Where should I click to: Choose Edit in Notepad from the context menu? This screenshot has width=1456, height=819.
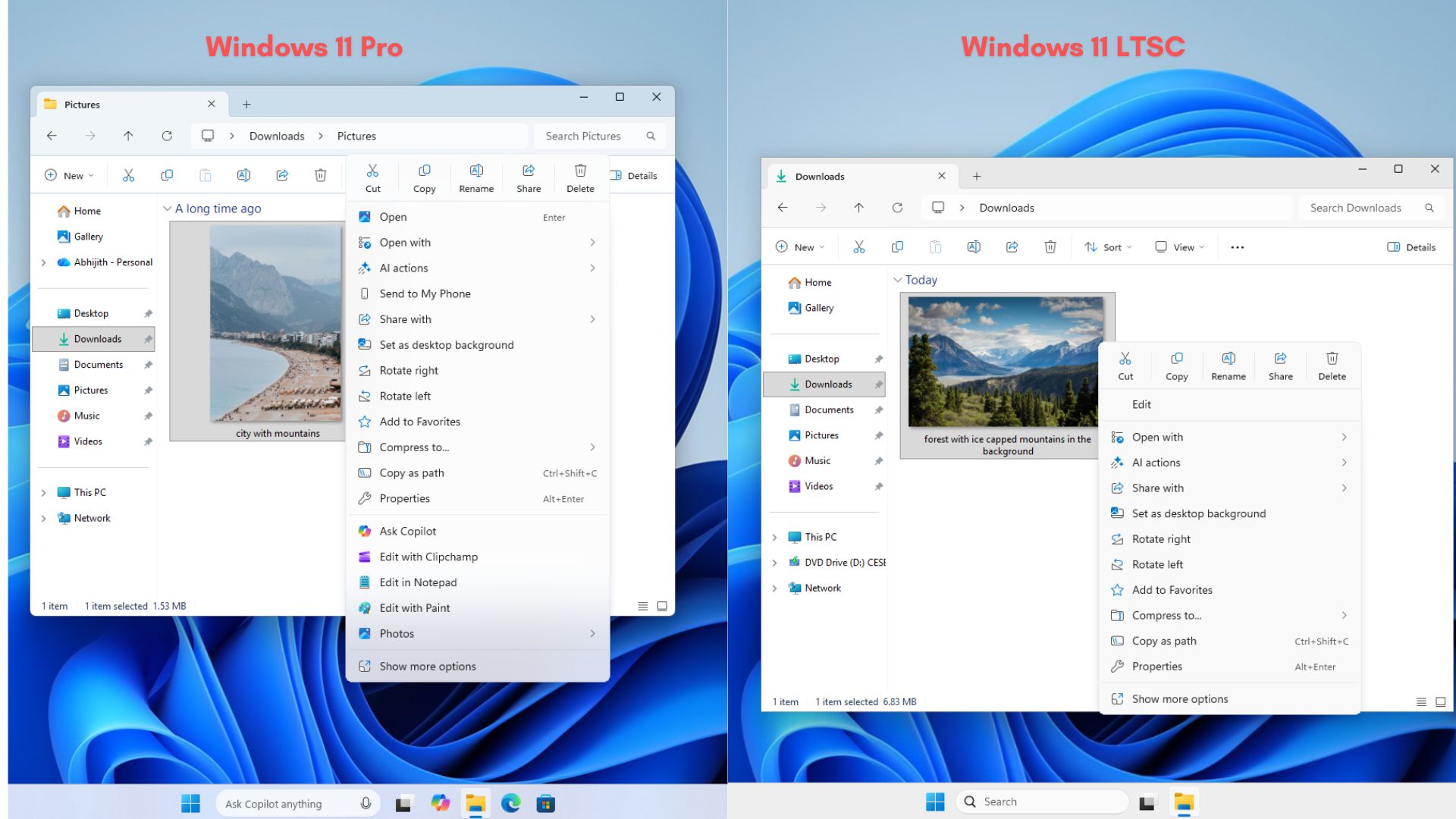(x=419, y=582)
